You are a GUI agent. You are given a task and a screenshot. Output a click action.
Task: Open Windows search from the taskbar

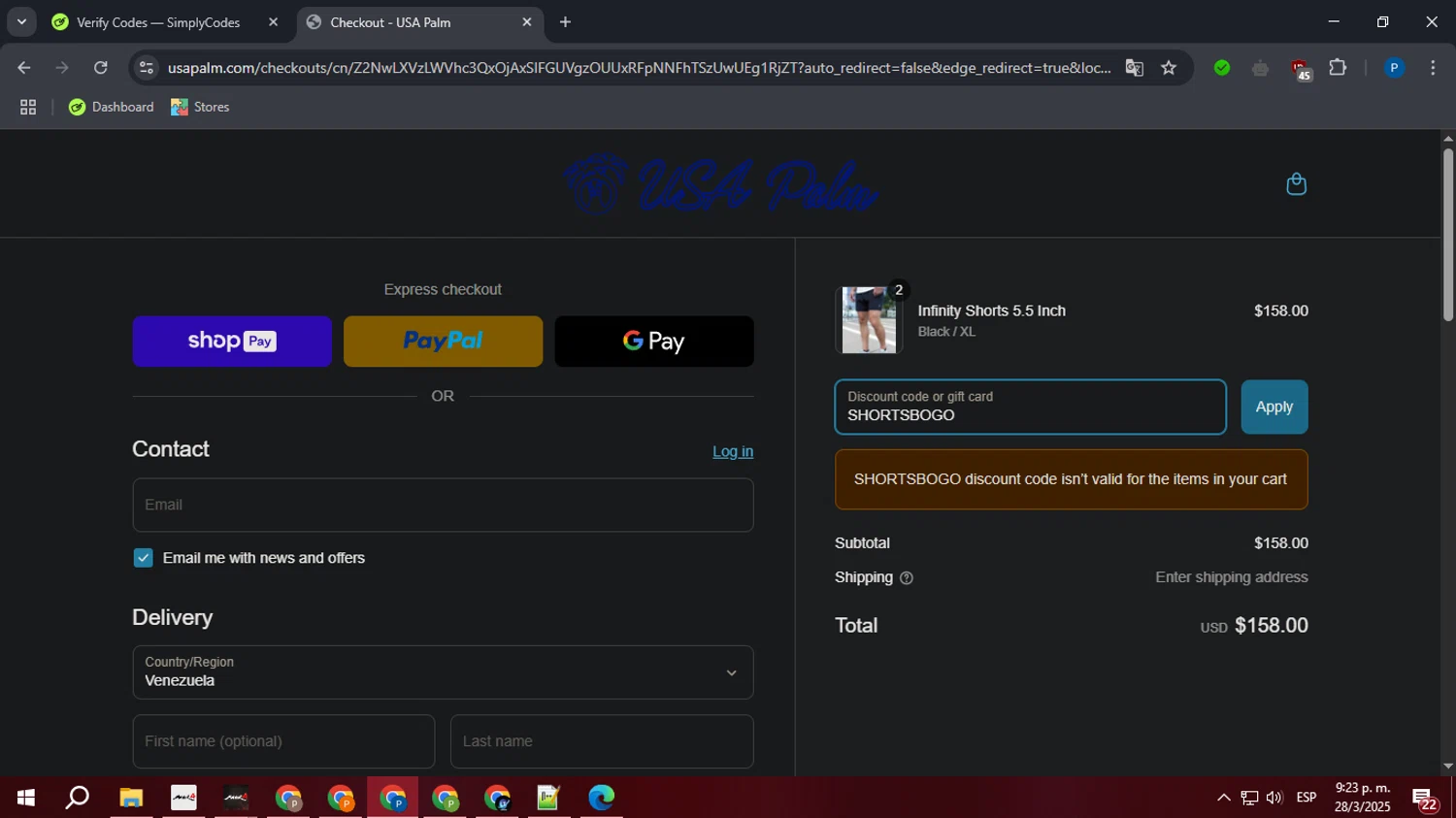[78, 798]
